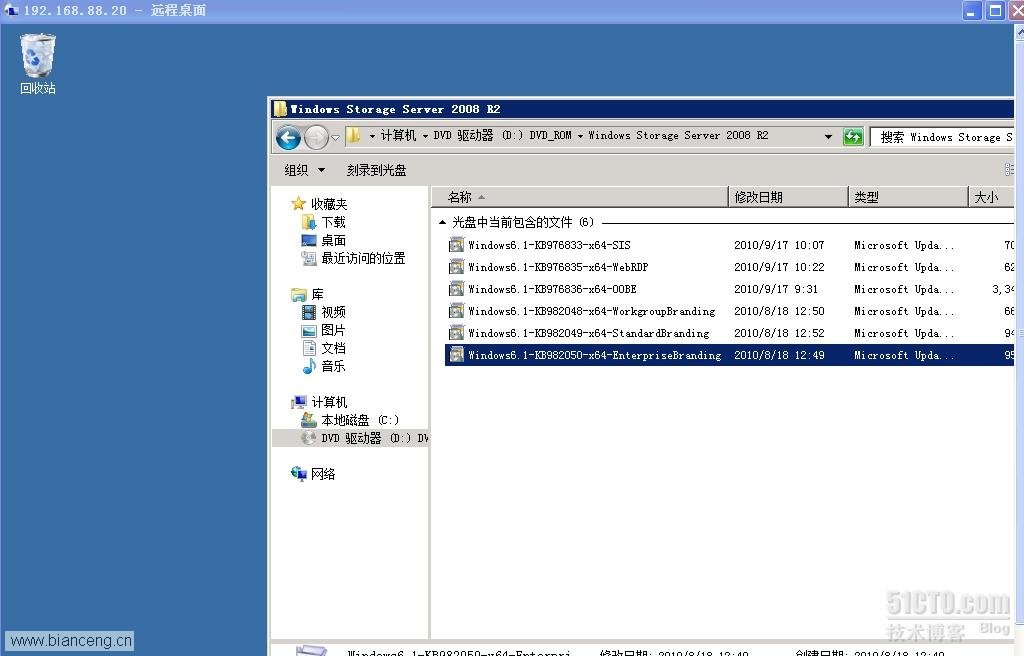The width and height of the screenshot is (1024, 656).
Task: Select the KB982049-x64-StandardBranding file icon
Action: click(456, 333)
